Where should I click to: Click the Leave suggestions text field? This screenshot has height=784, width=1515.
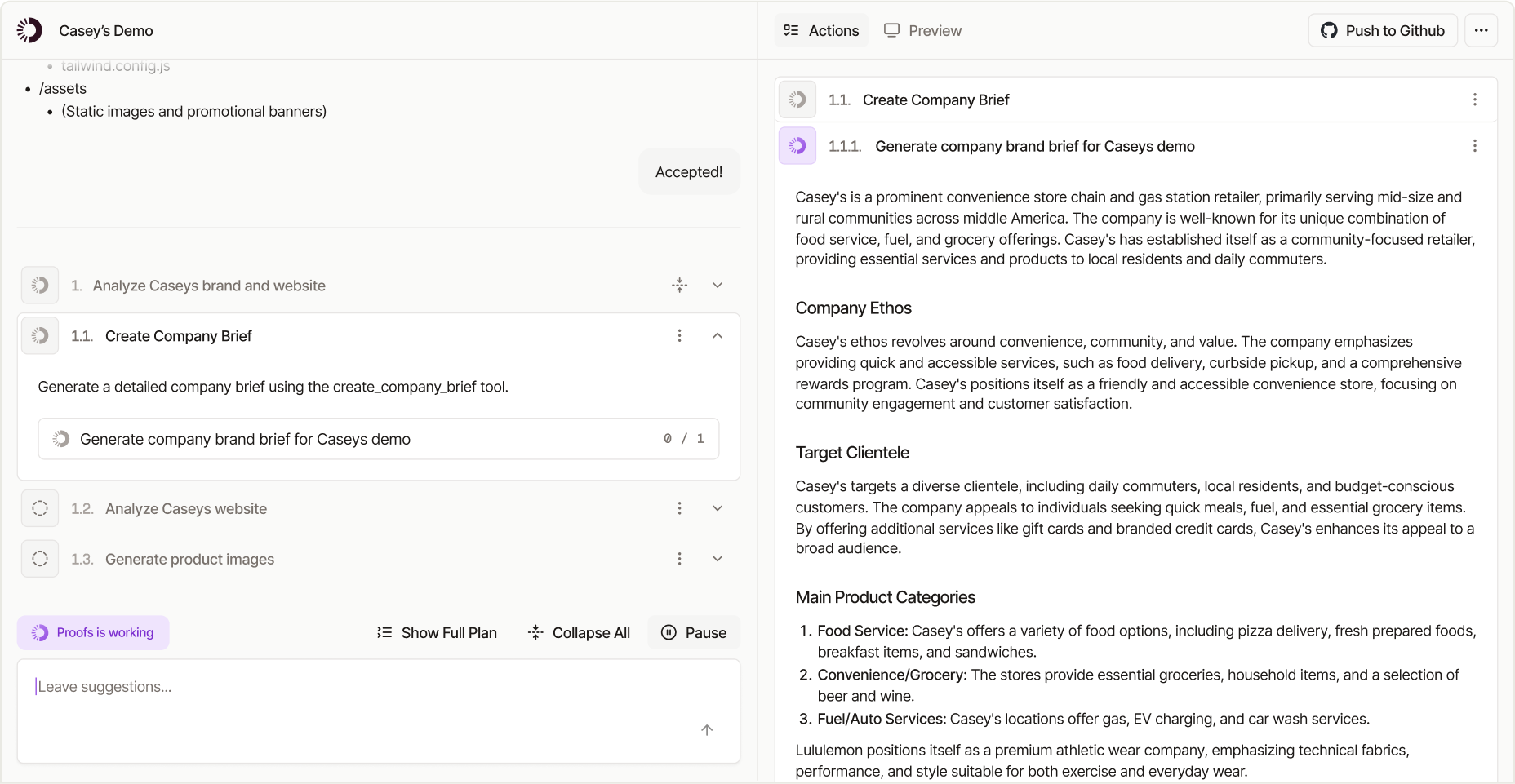(x=379, y=711)
